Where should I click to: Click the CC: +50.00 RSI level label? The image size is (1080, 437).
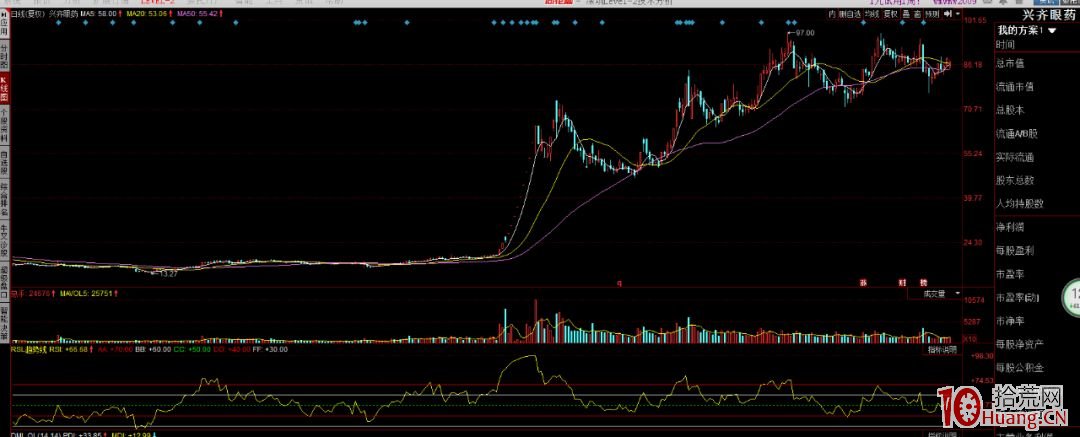coord(192,349)
